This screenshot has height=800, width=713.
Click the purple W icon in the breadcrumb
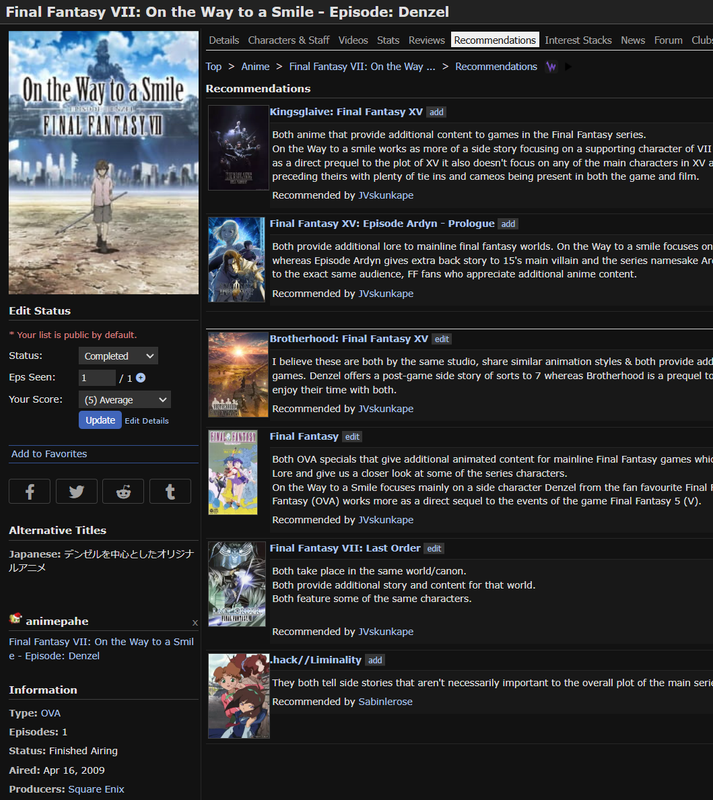point(551,67)
